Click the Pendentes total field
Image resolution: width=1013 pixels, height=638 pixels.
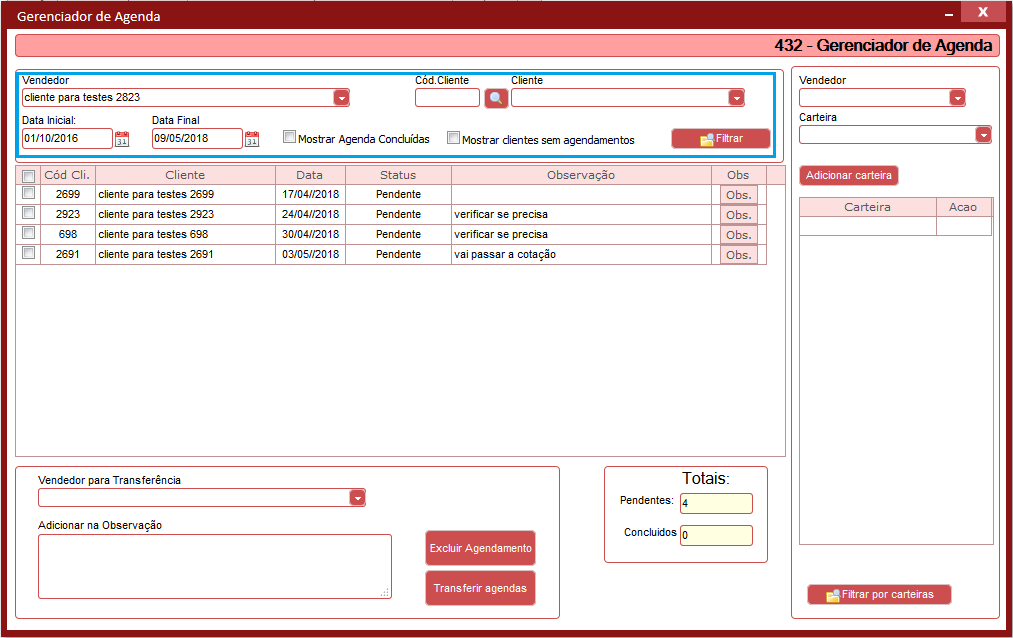click(x=716, y=503)
